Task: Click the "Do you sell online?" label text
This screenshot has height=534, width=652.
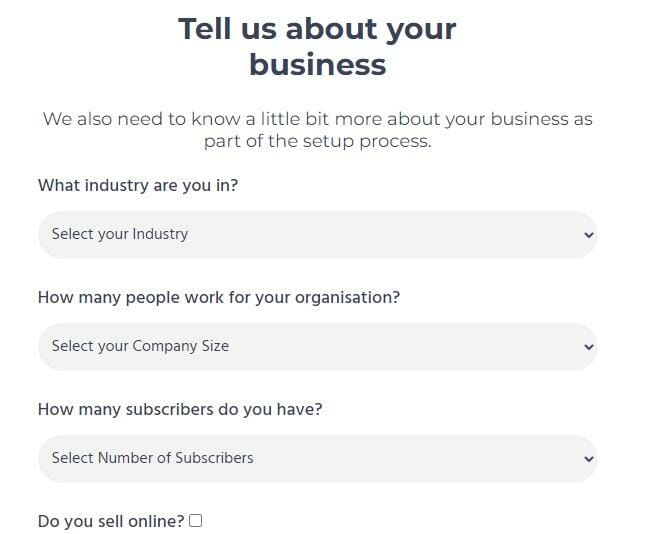Action: (111, 521)
